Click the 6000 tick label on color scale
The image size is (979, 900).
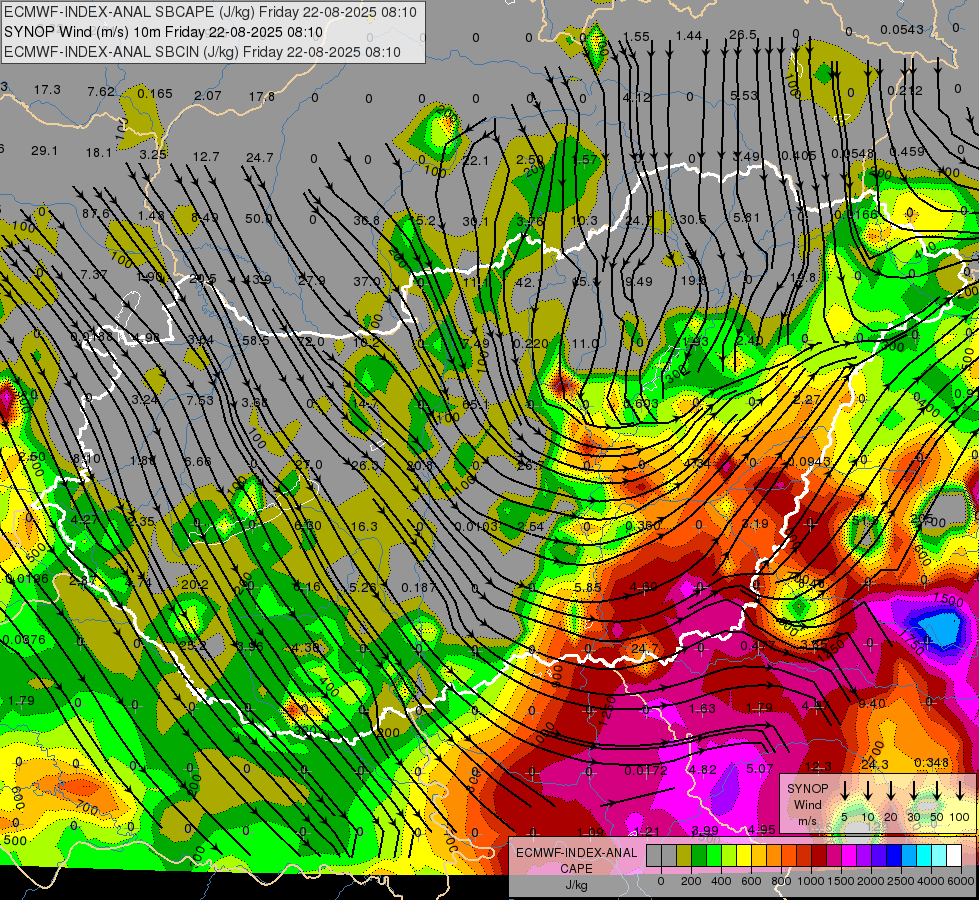(960, 881)
